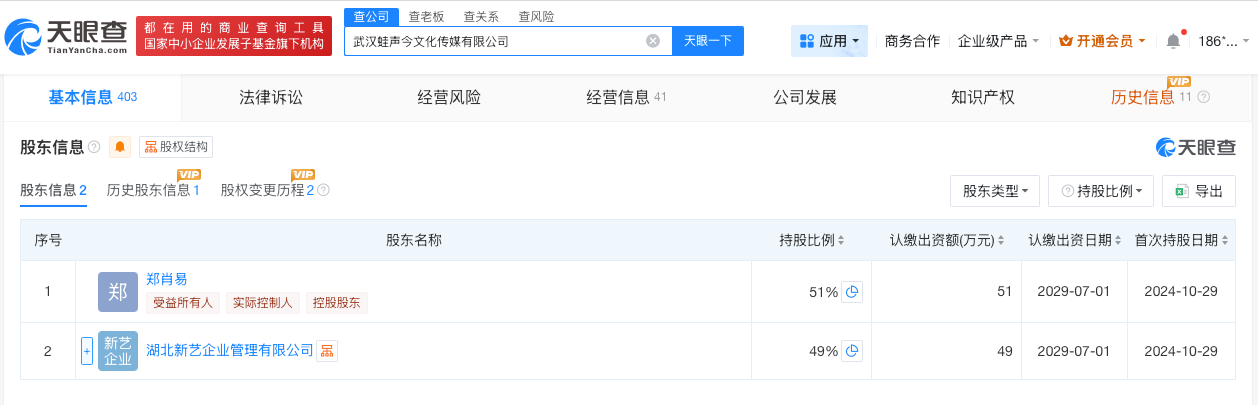Open the 应用 dropdown menu
1258x405 pixels.
[829, 41]
